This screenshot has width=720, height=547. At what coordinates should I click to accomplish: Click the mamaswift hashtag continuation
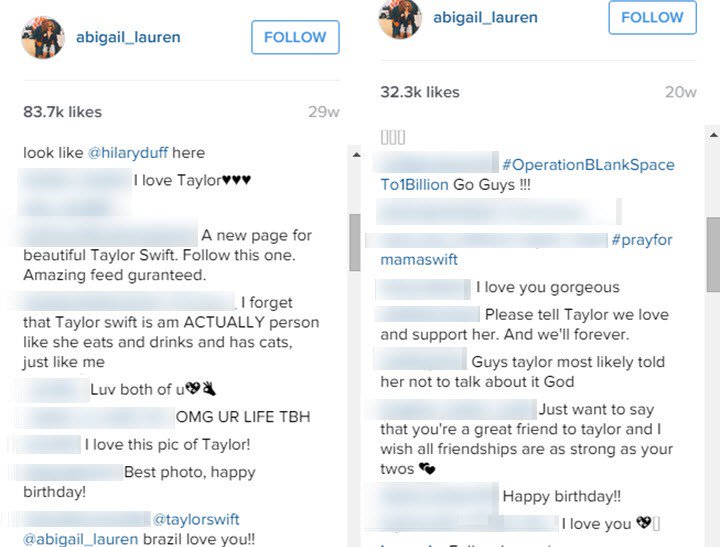[419, 259]
